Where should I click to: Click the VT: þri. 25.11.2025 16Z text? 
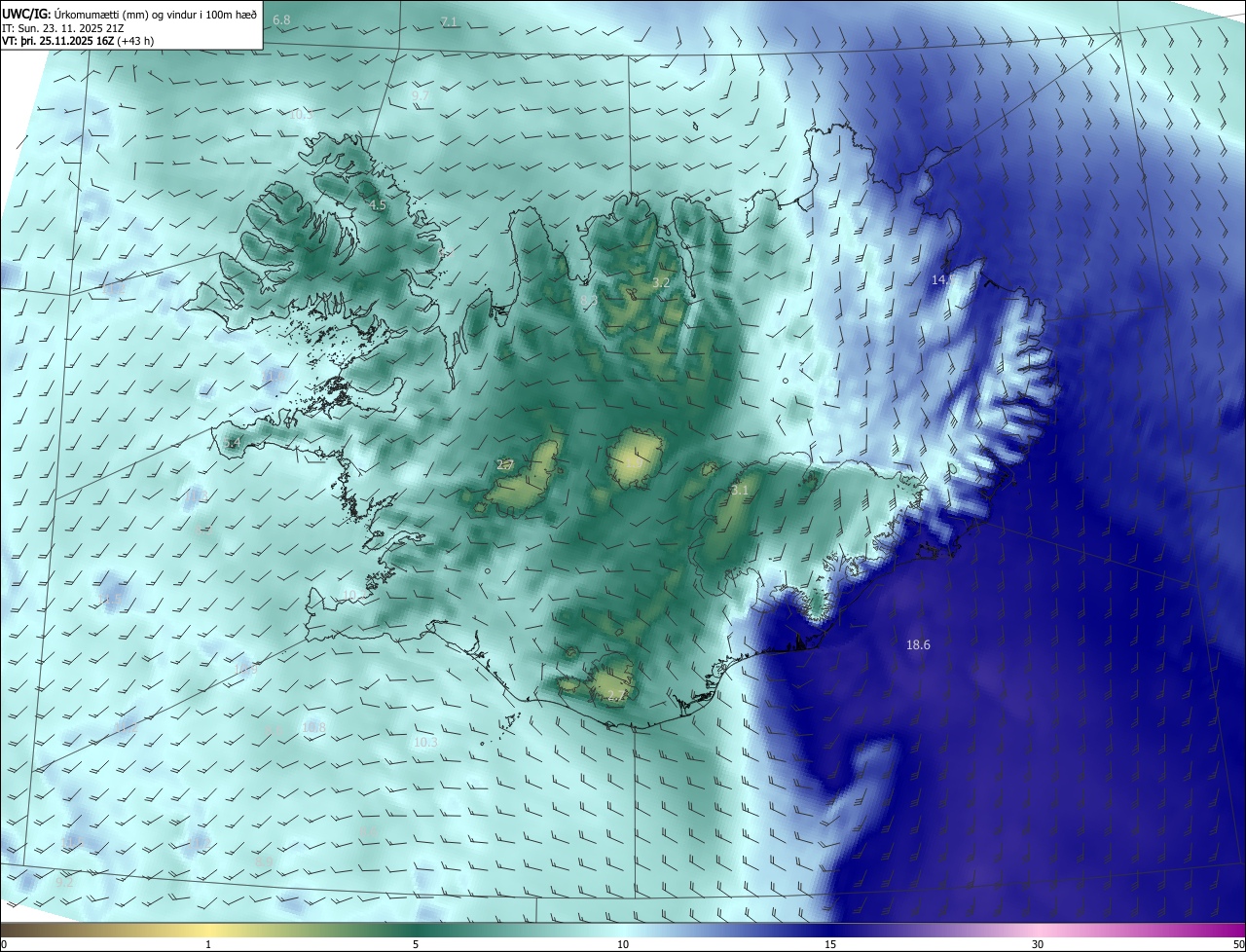click(77, 41)
